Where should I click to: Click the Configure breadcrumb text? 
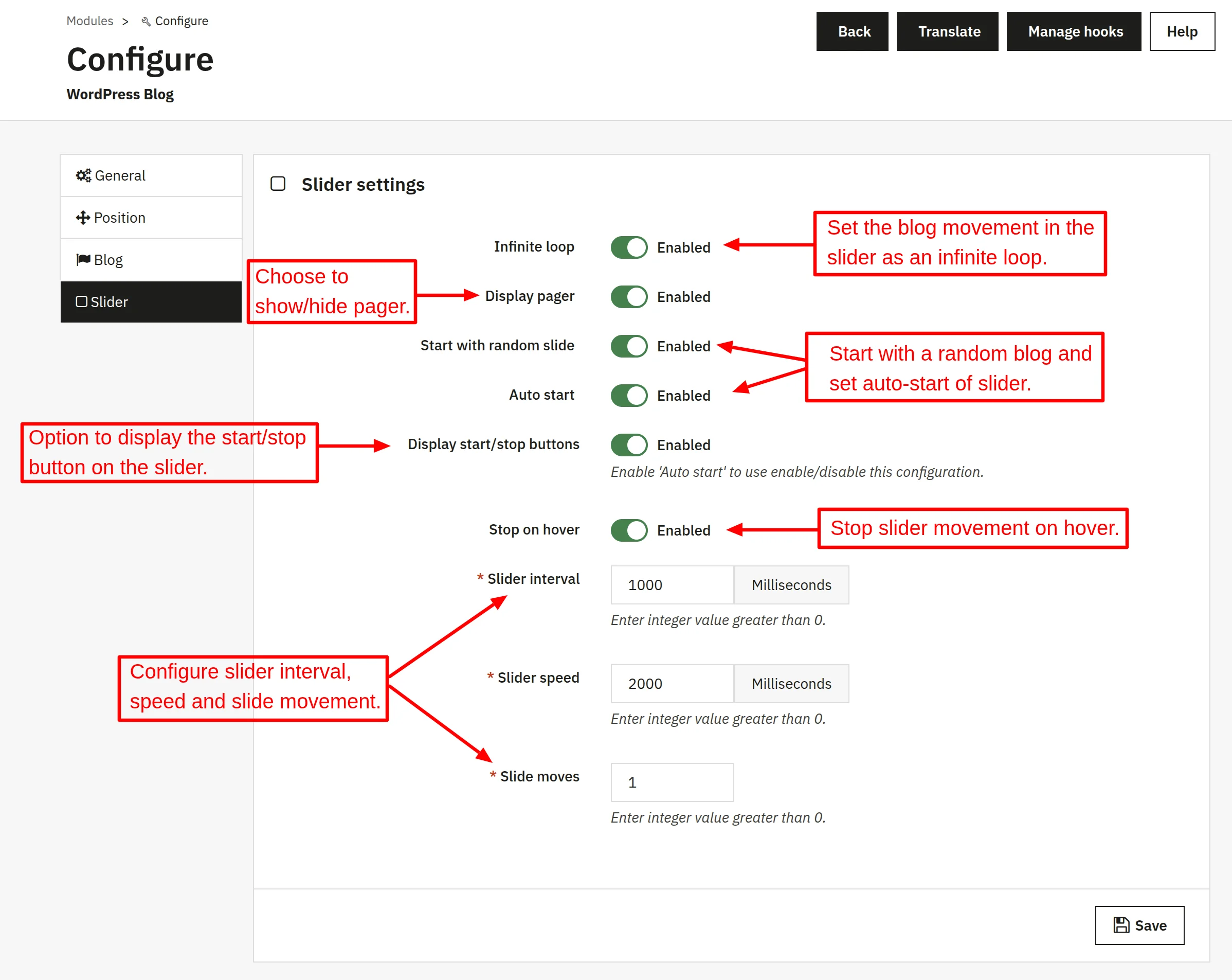(182, 21)
